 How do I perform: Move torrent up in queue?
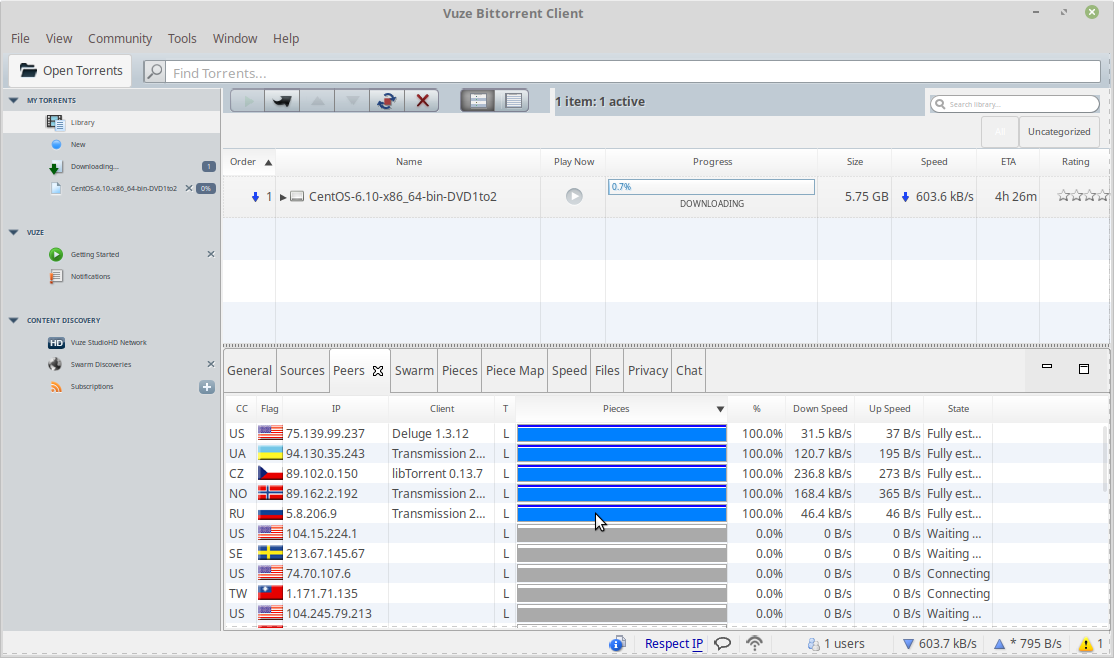point(317,101)
